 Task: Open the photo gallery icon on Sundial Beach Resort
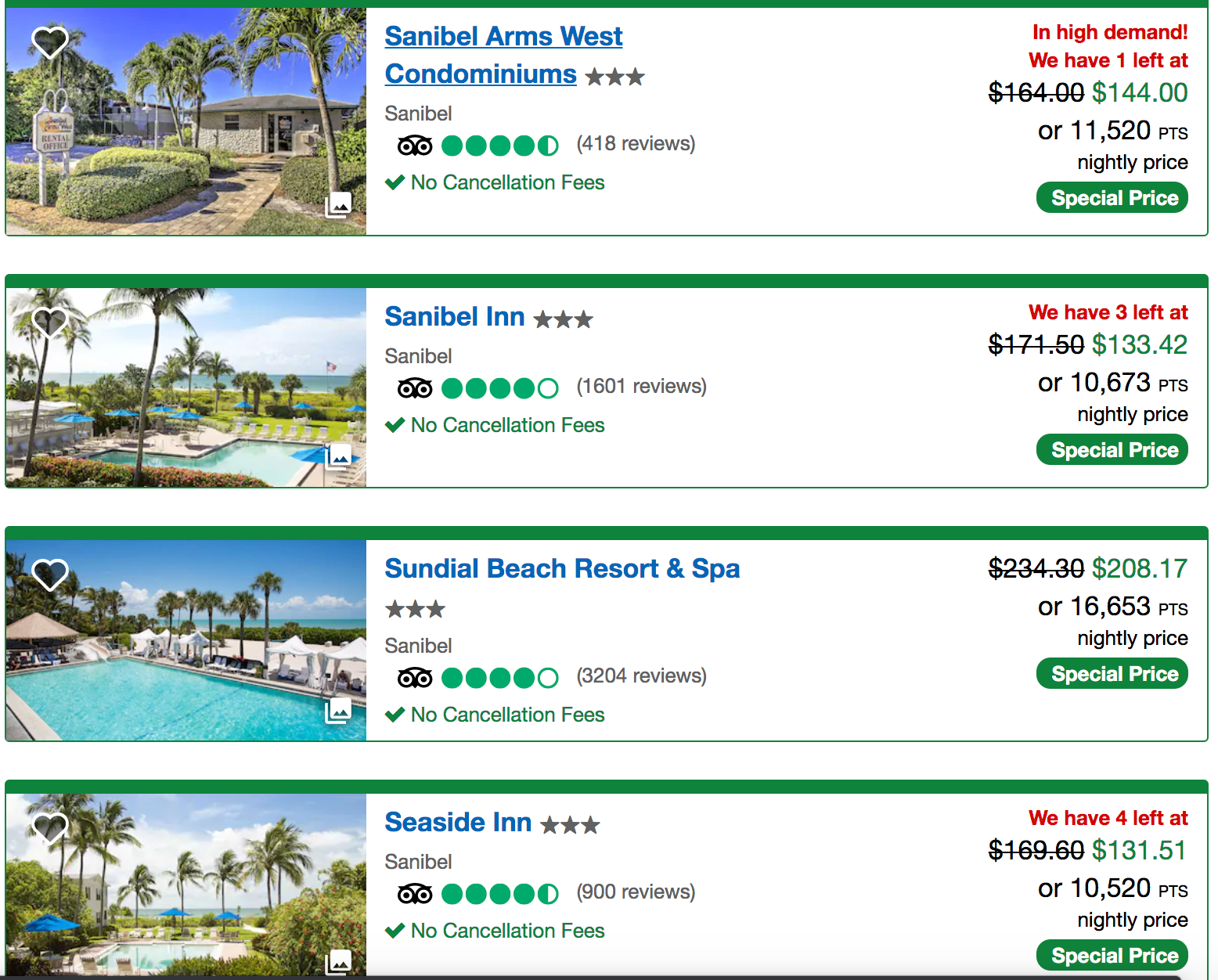tap(340, 713)
